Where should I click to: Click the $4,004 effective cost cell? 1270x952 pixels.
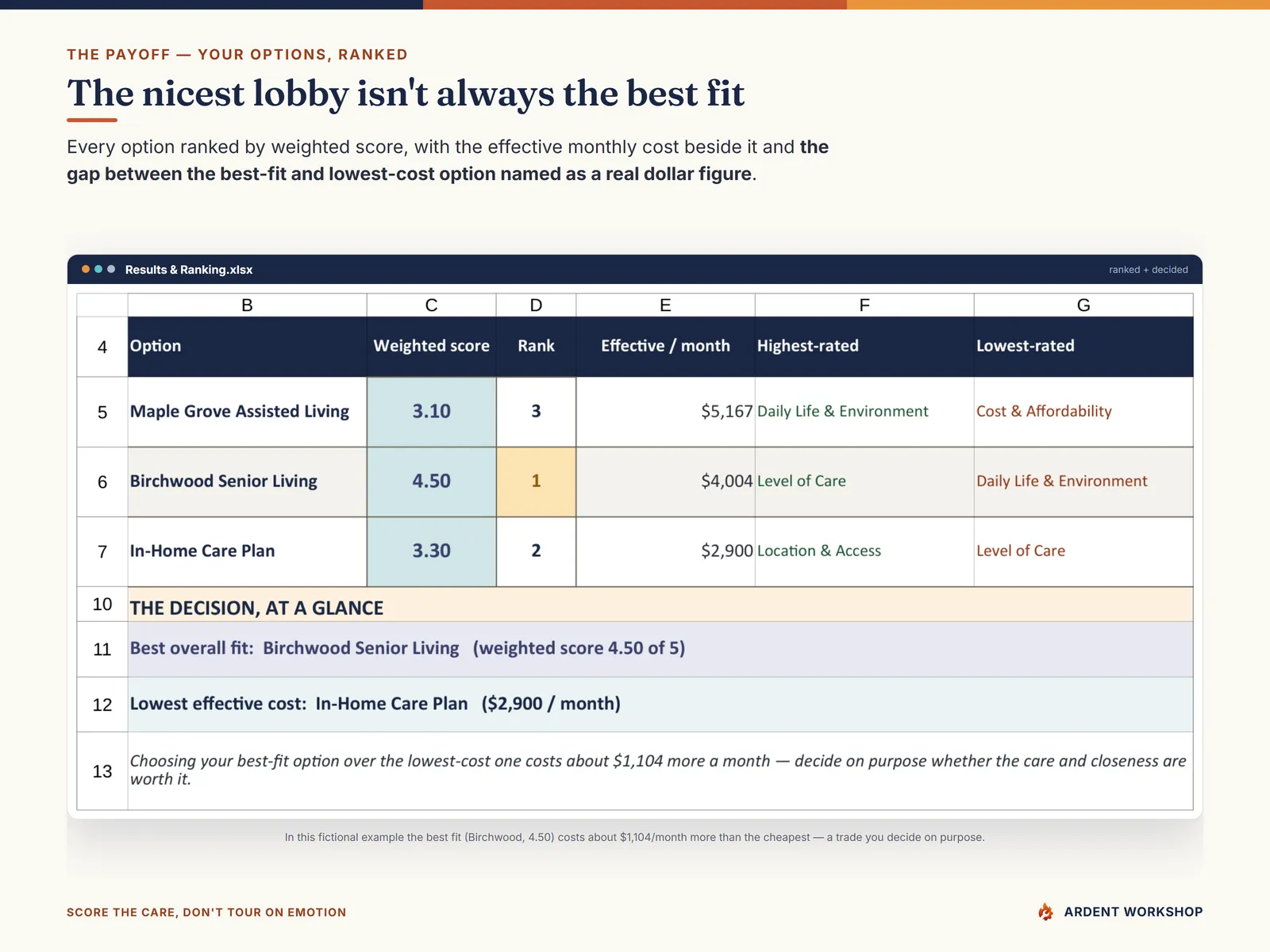coord(665,482)
